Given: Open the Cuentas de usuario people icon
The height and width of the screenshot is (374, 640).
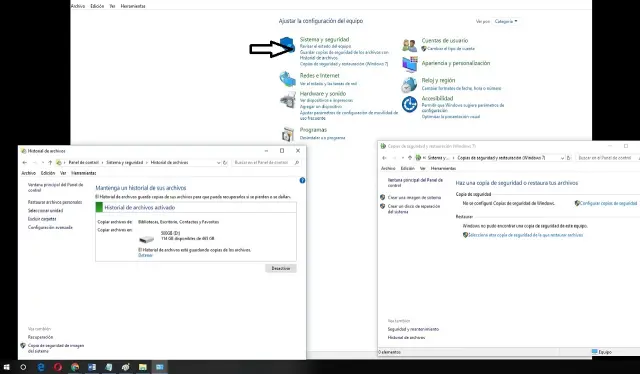Looking at the screenshot, I should (x=409, y=45).
